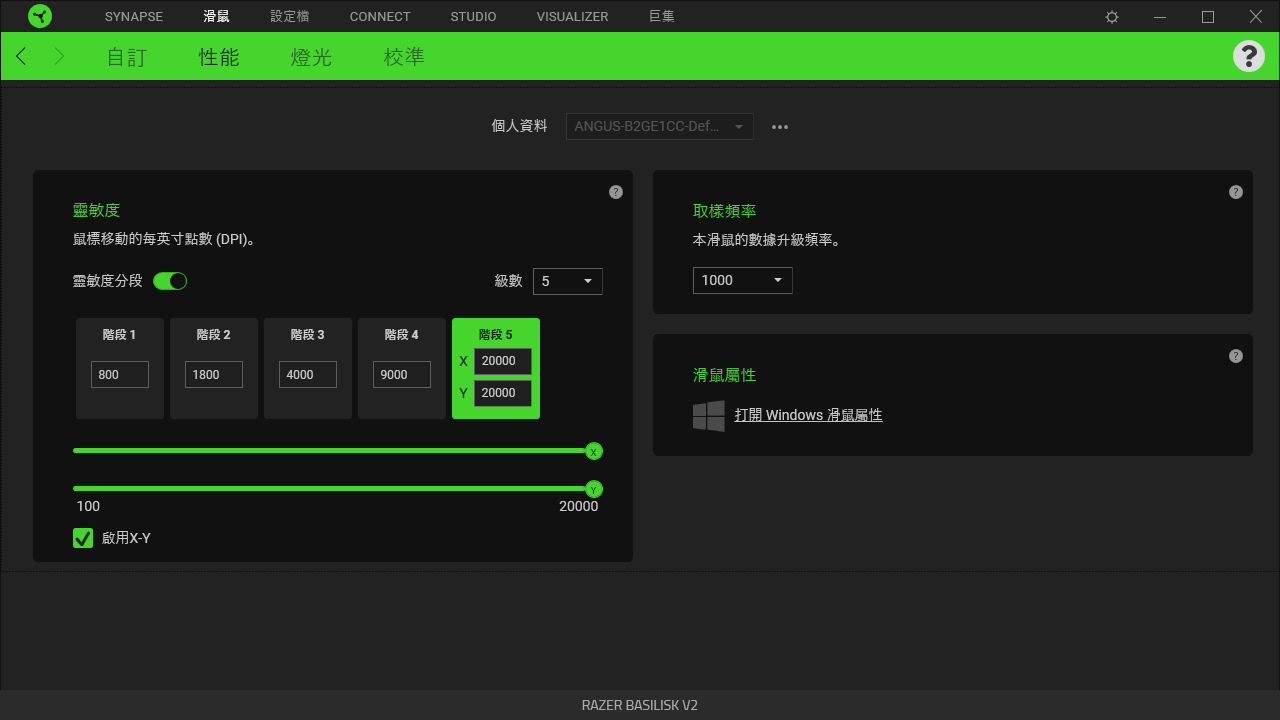Click the 本滑鼠的數據升級頻率 description
The width and height of the screenshot is (1280, 720).
point(767,240)
